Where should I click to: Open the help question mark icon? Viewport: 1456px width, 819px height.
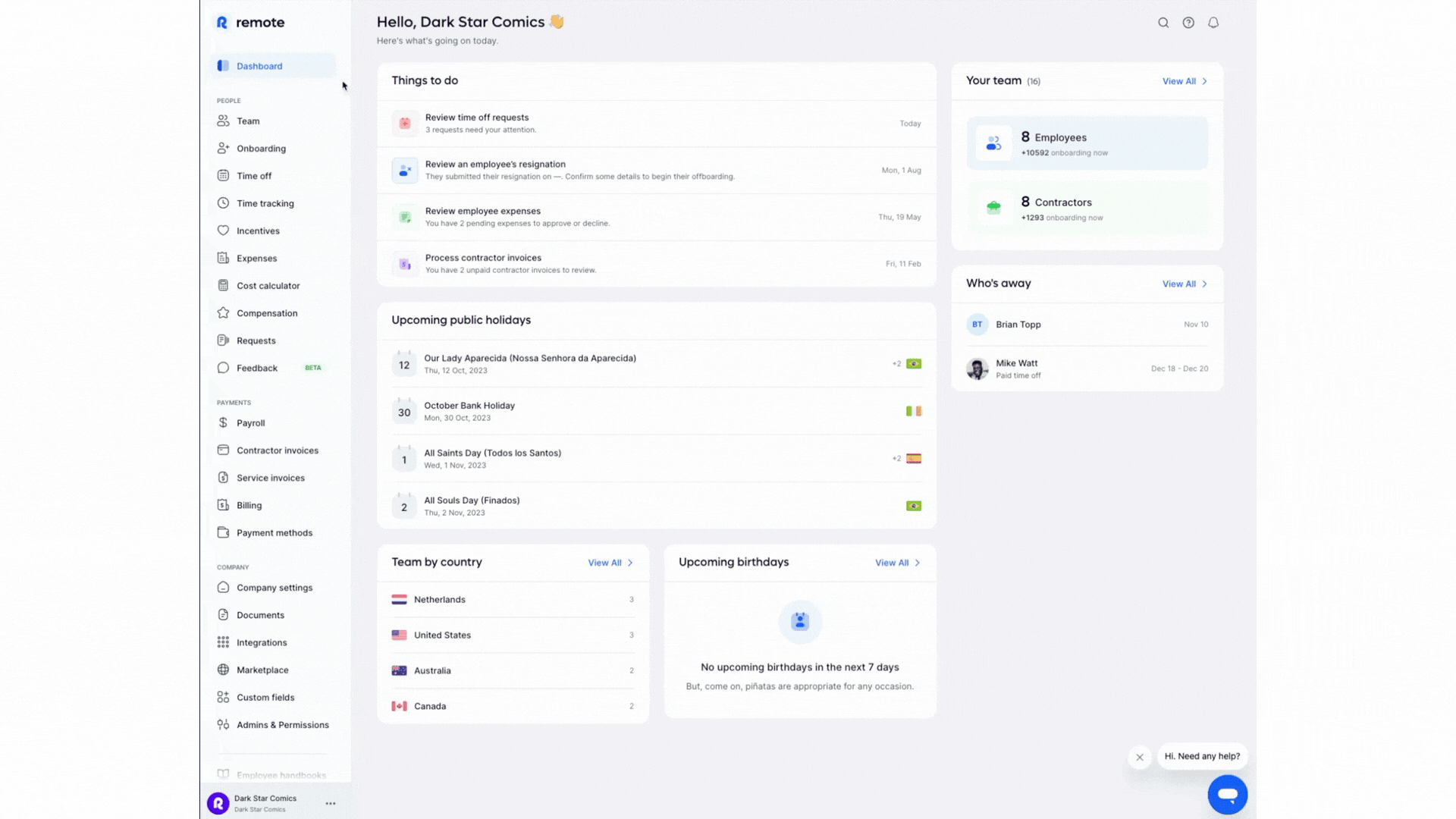coord(1188,23)
